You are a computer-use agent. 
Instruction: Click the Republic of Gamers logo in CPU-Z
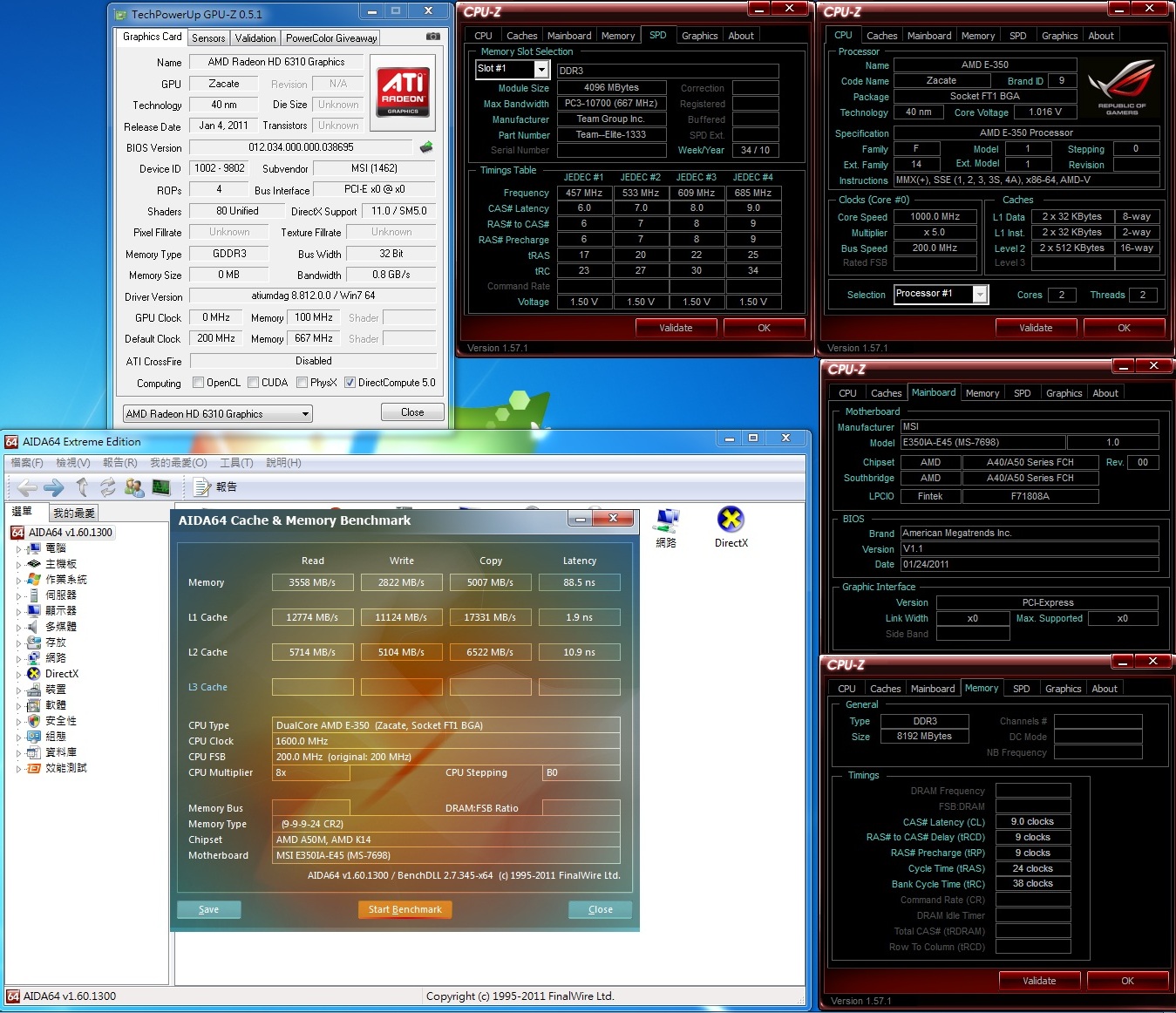click(1121, 87)
